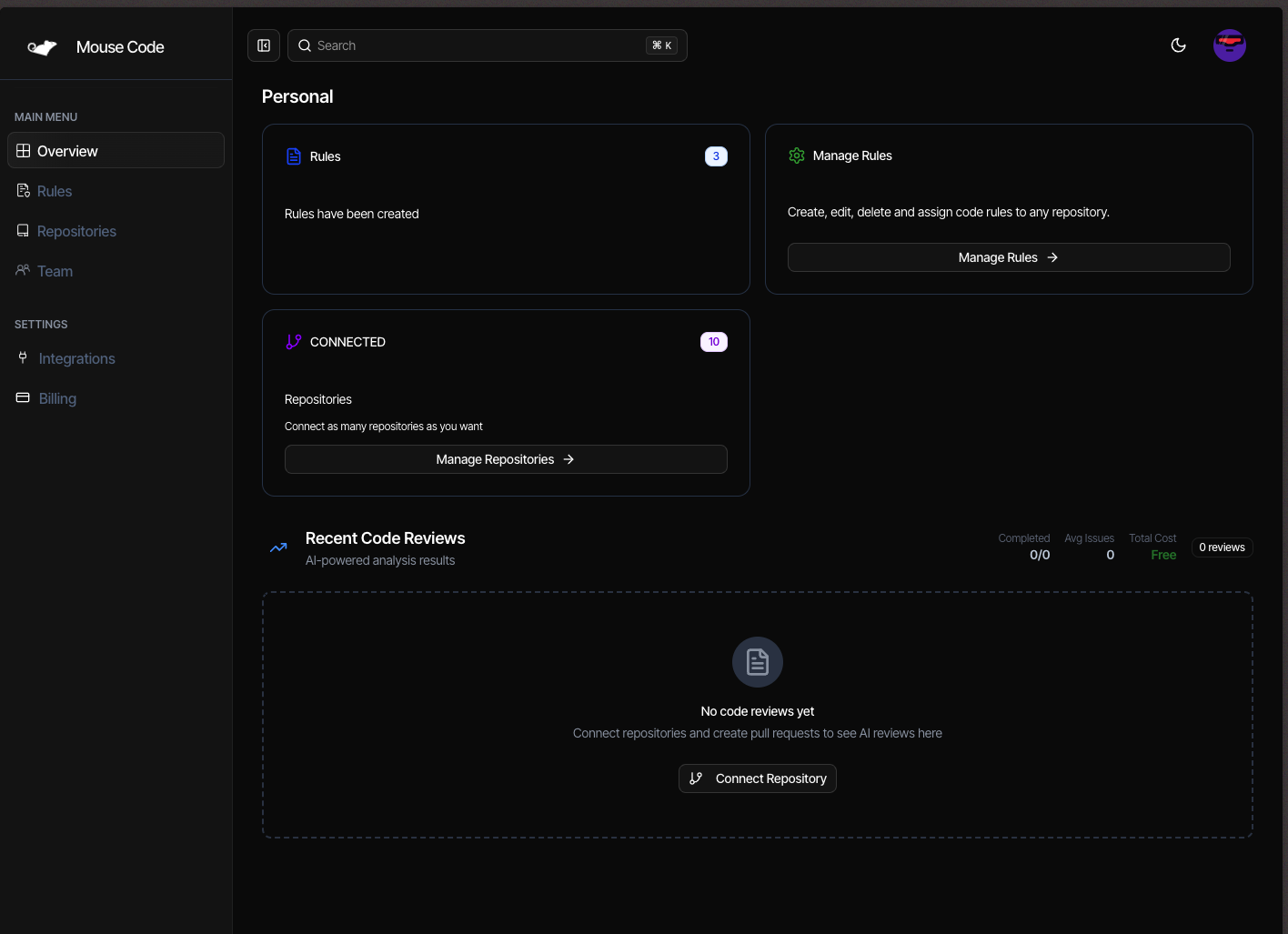This screenshot has height=934, width=1288.
Task: Click the Billing credit card icon
Action: coord(23,397)
